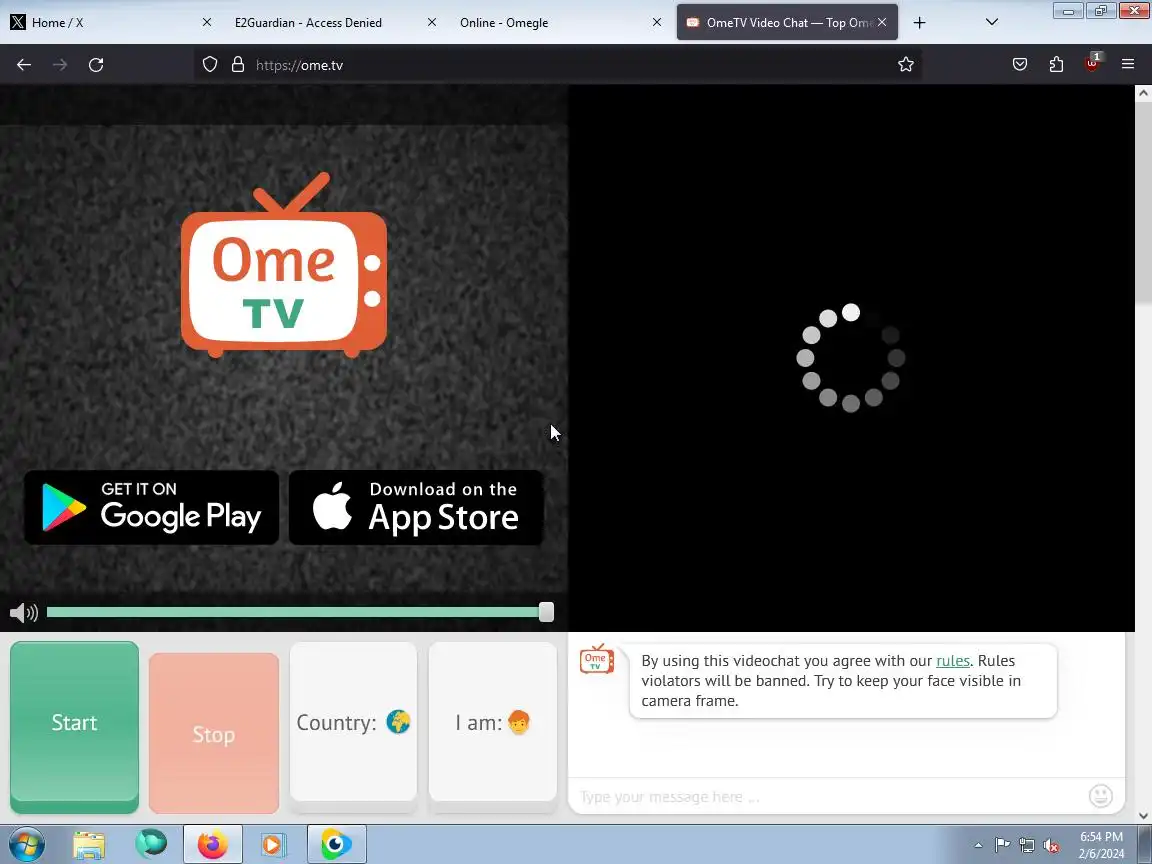
Task: Click the green Start button
Action: tap(74, 727)
